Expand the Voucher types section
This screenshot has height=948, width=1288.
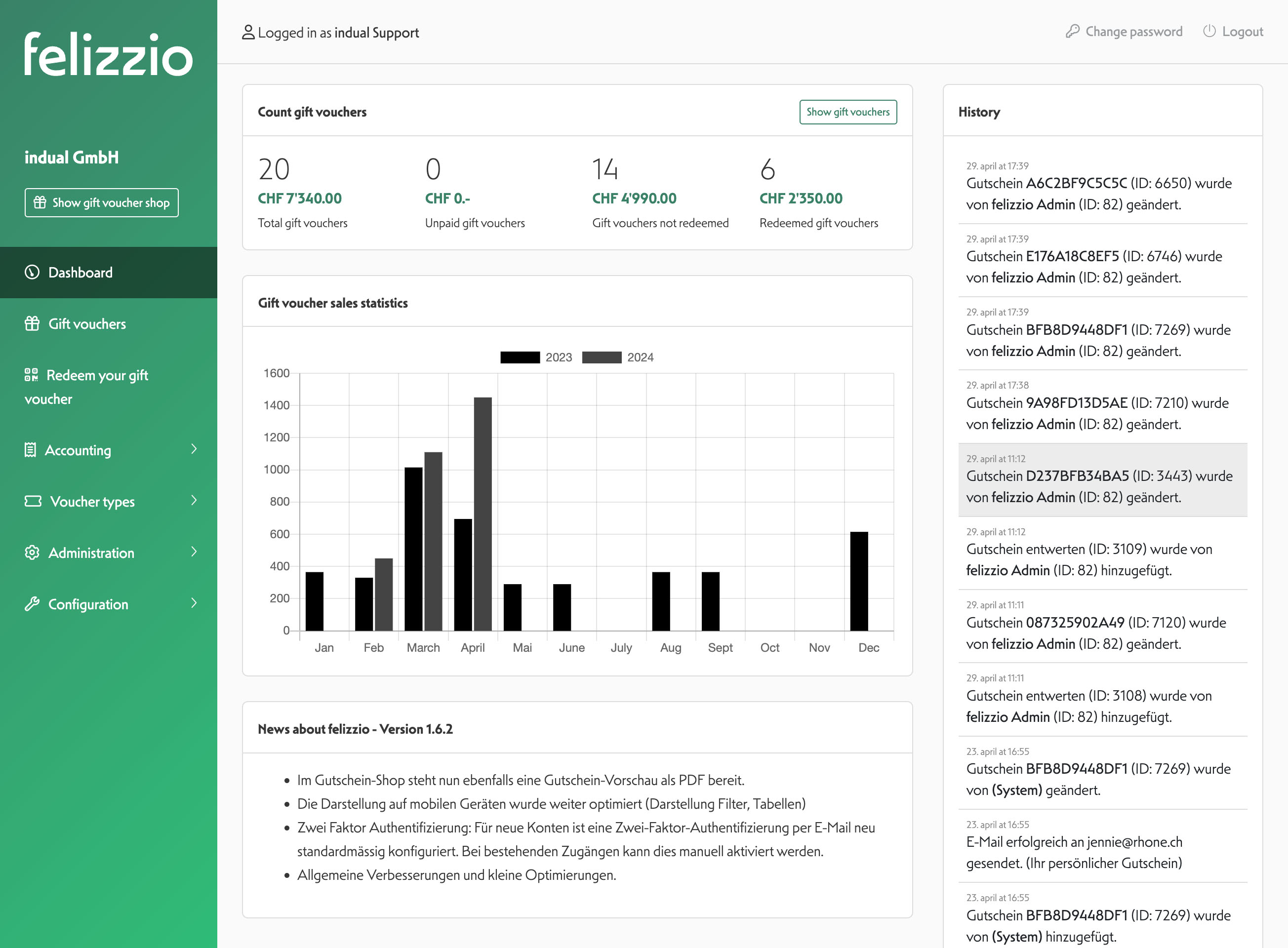[x=195, y=501]
